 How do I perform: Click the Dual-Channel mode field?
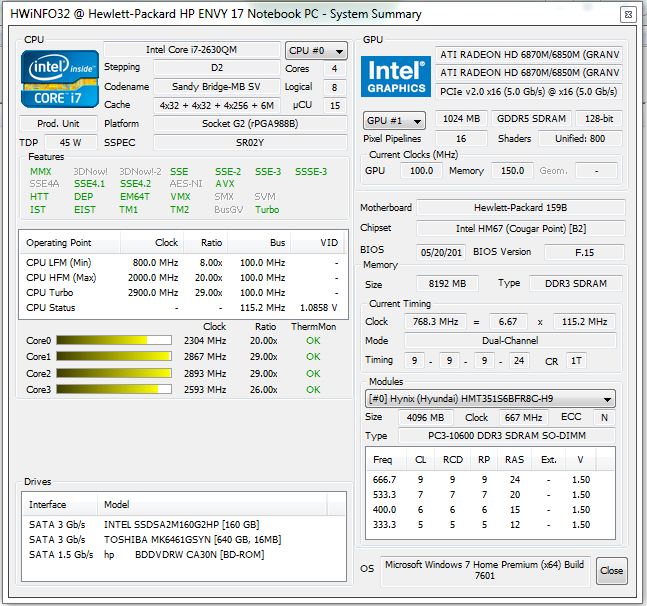(x=510, y=340)
